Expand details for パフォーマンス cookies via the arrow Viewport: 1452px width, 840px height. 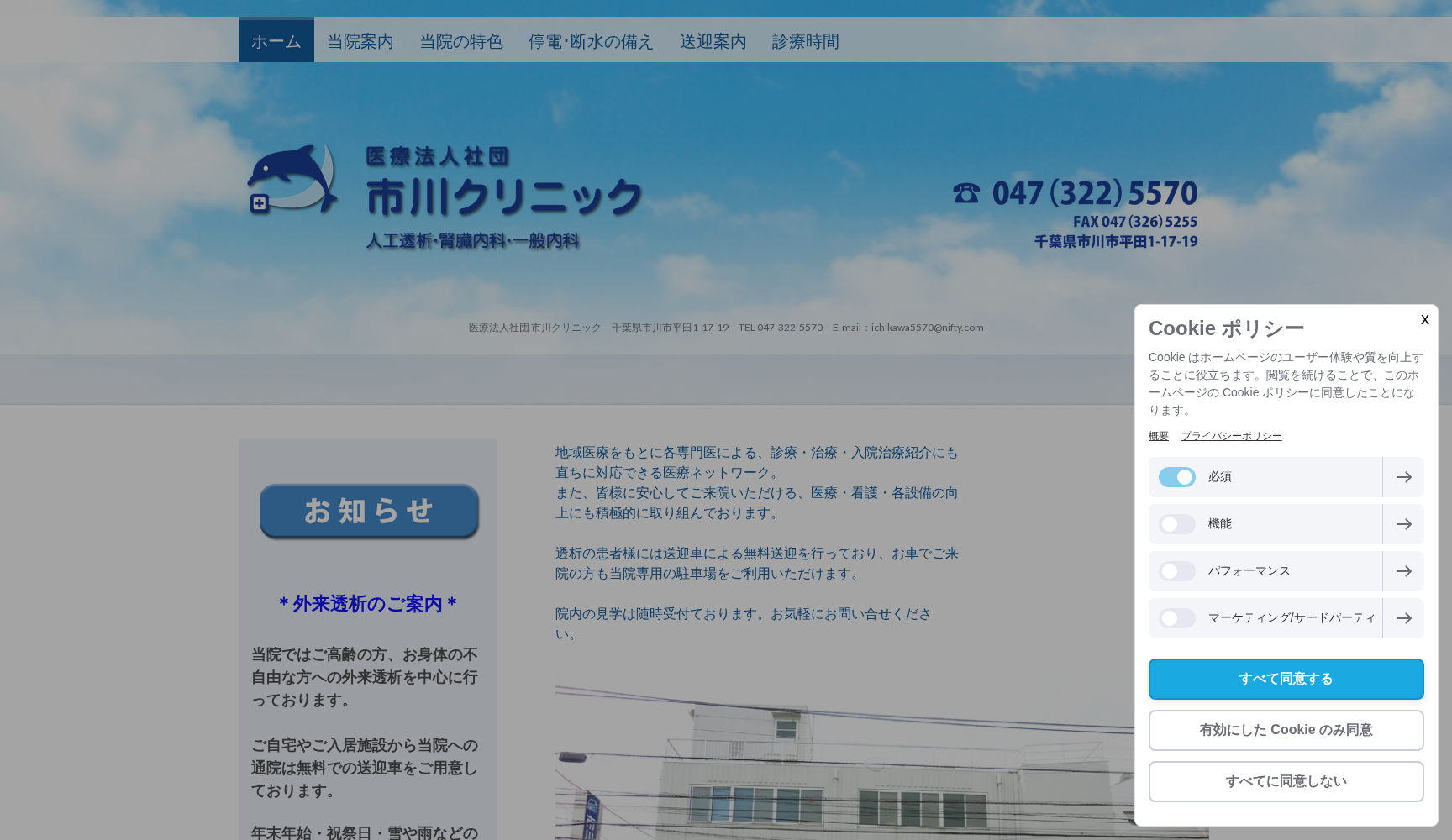pyautogui.click(x=1403, y=570)
